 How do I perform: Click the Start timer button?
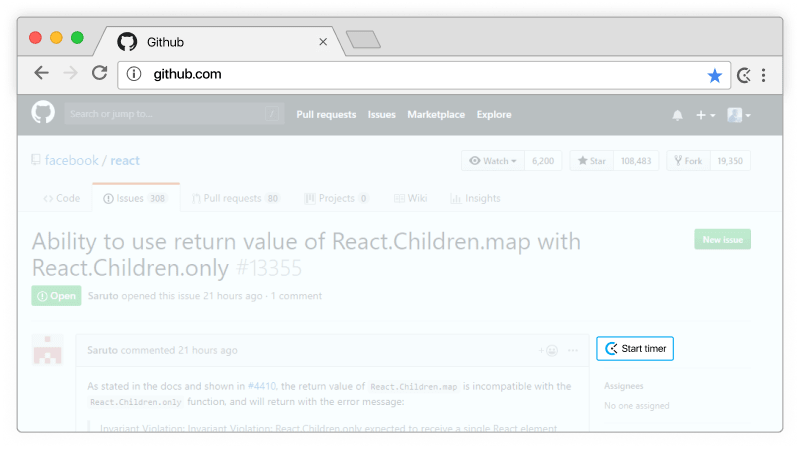pos(635,348)
